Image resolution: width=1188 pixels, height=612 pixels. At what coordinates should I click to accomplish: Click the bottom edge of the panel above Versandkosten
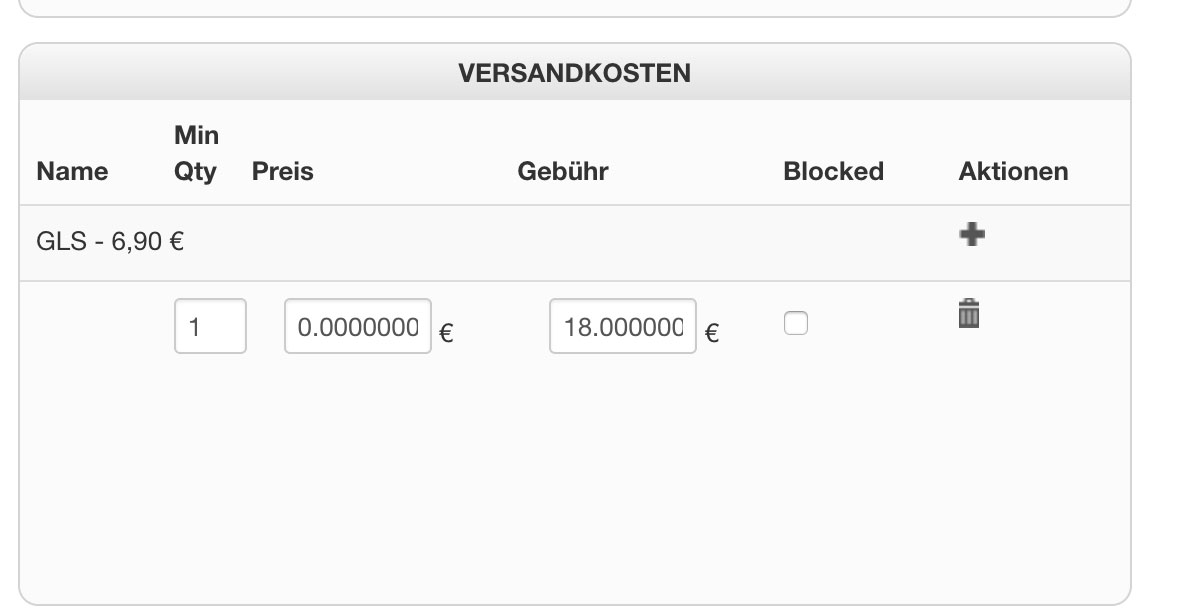point(574,14)
